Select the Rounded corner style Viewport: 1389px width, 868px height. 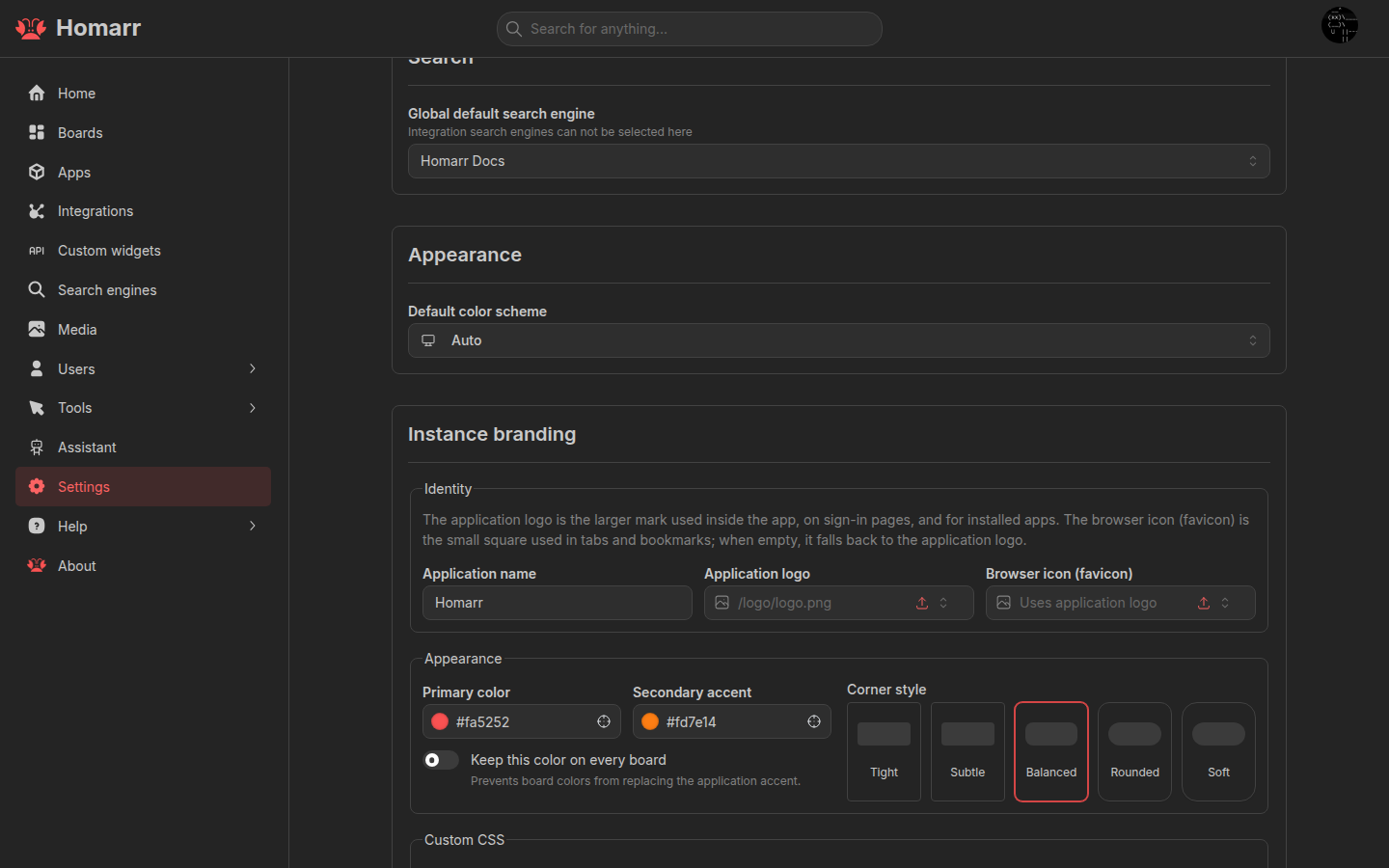(1135, 751)
